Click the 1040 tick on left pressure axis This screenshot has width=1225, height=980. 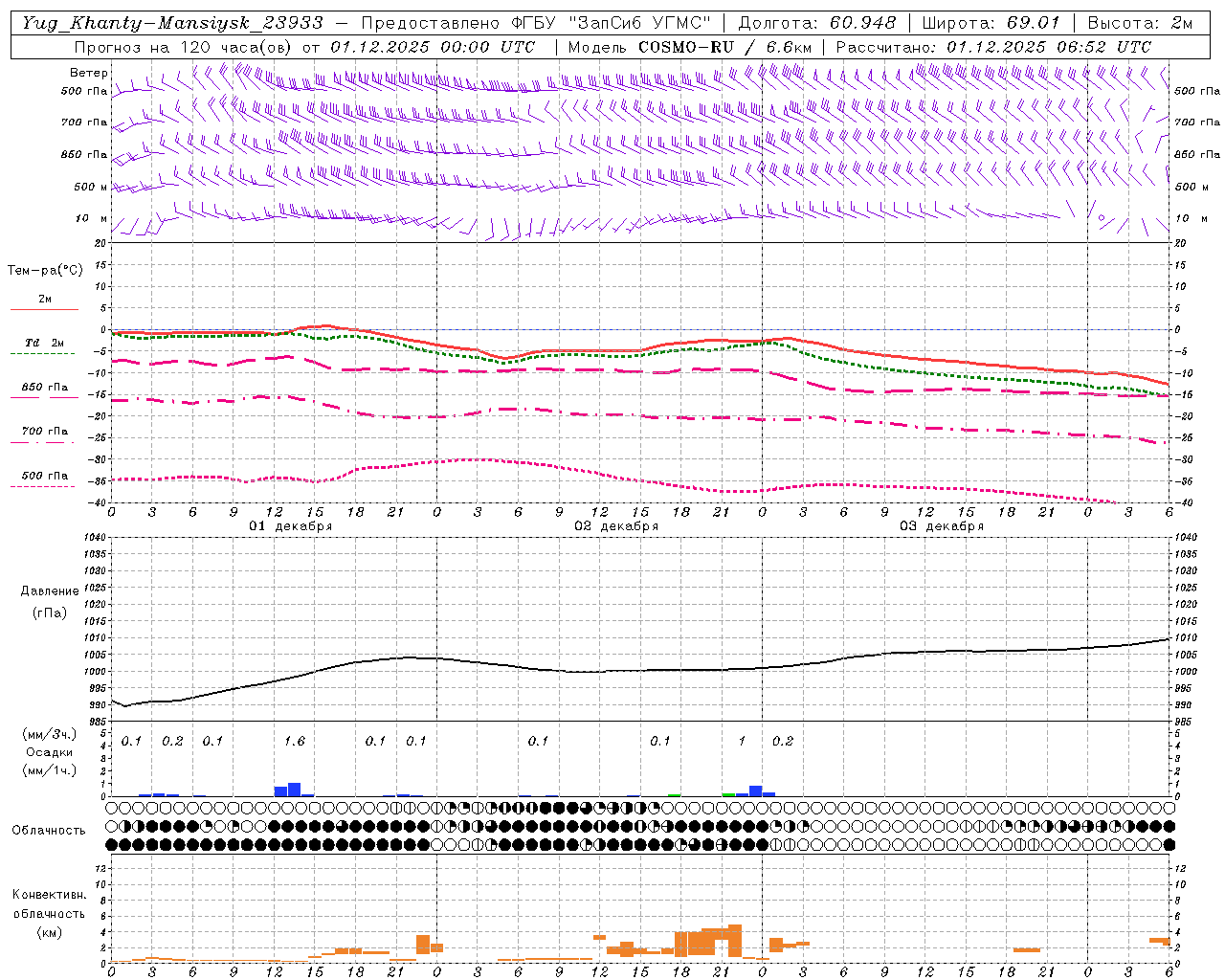(96, 538)
